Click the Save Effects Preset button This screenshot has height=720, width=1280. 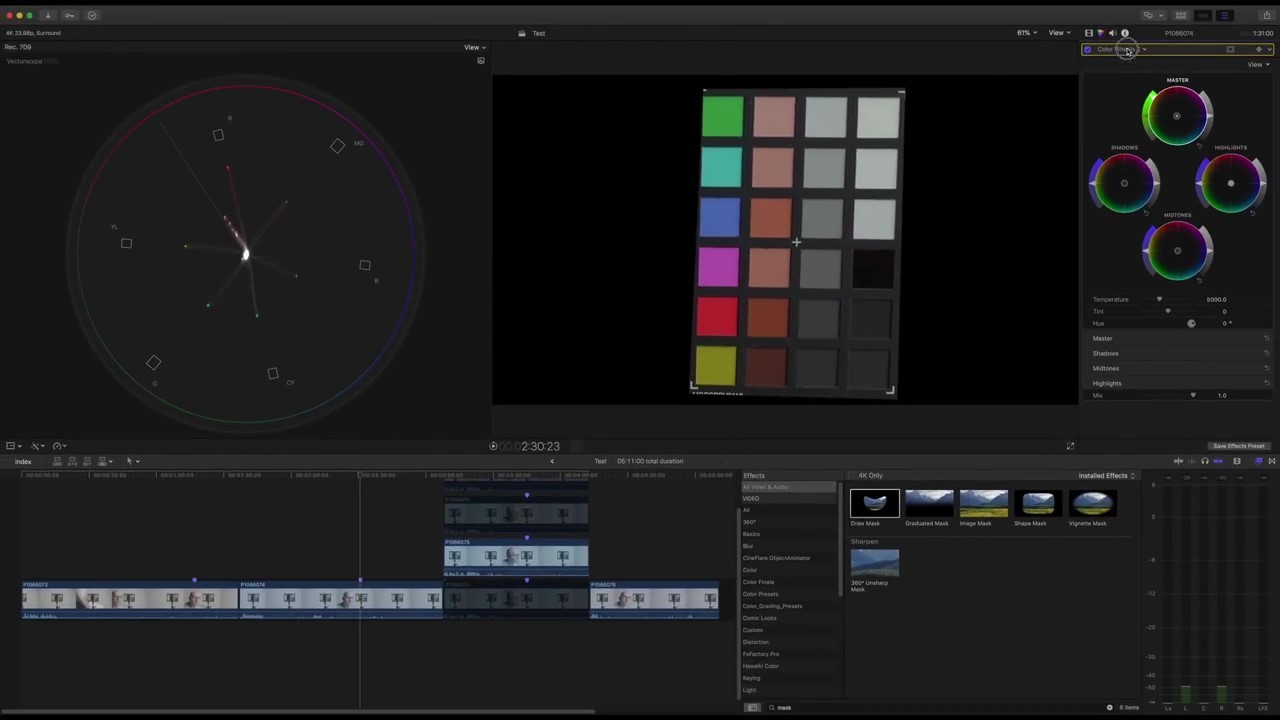[1238, 446]
